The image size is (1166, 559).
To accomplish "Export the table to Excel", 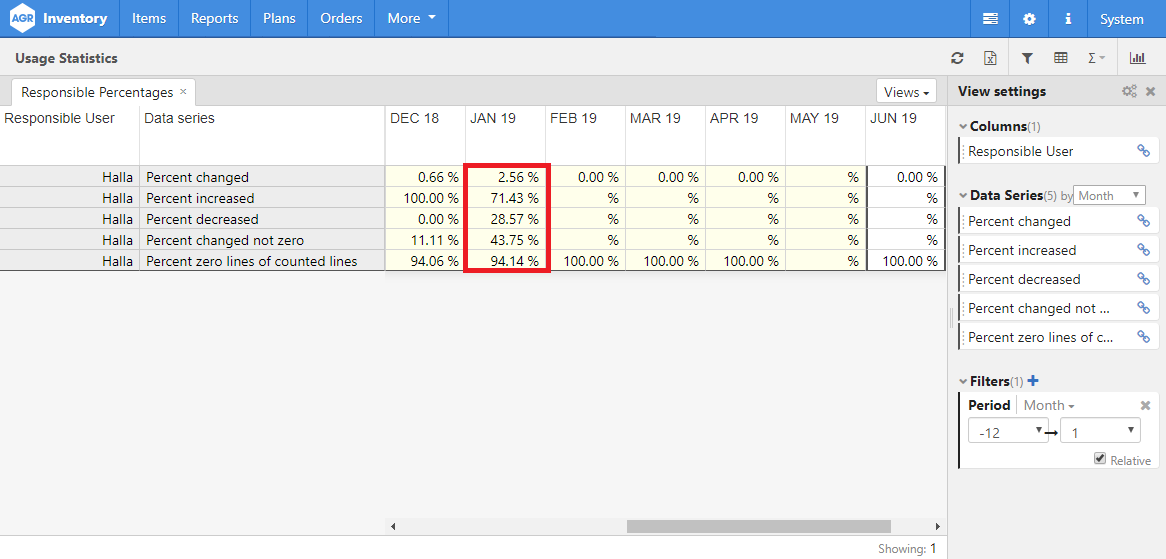I will point(990,59).
